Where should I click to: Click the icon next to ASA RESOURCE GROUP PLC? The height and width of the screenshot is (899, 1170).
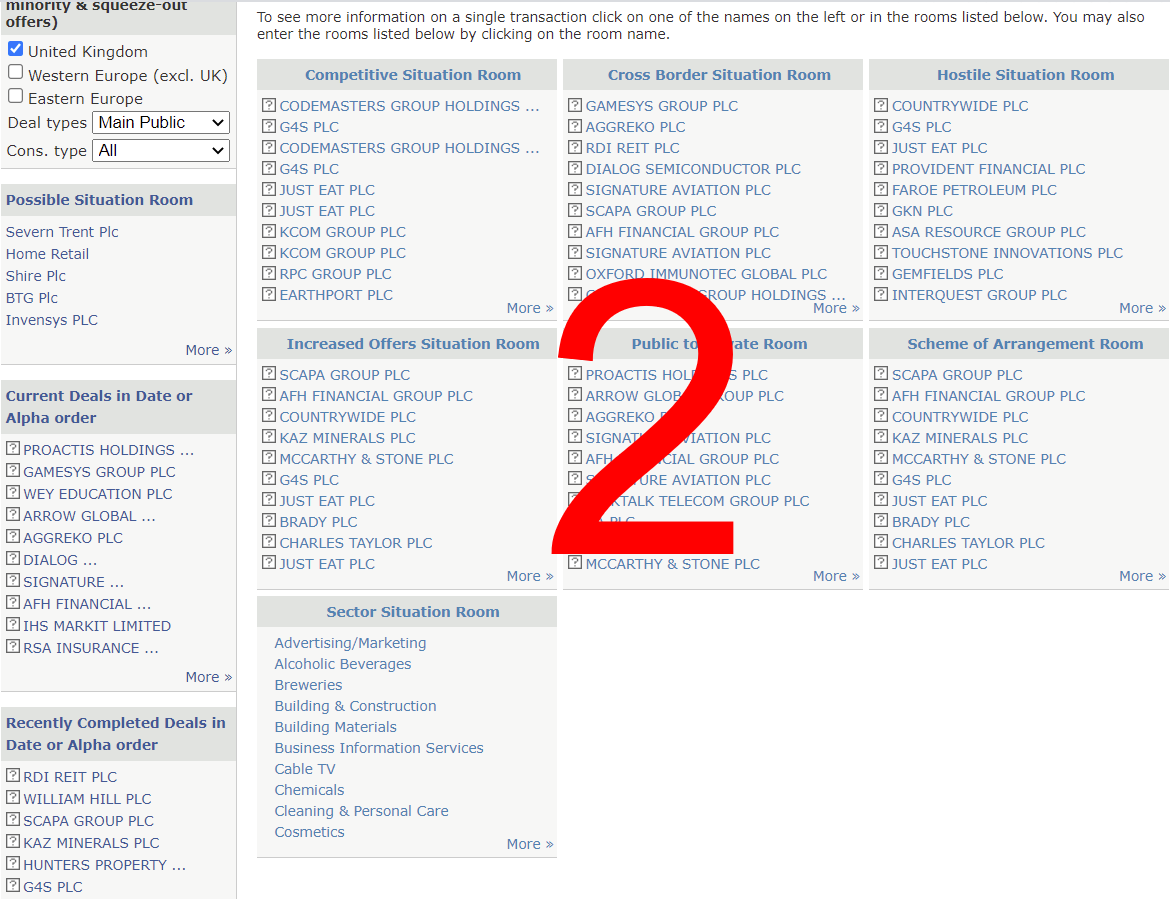pyautogui.click(x=881, y=231)
